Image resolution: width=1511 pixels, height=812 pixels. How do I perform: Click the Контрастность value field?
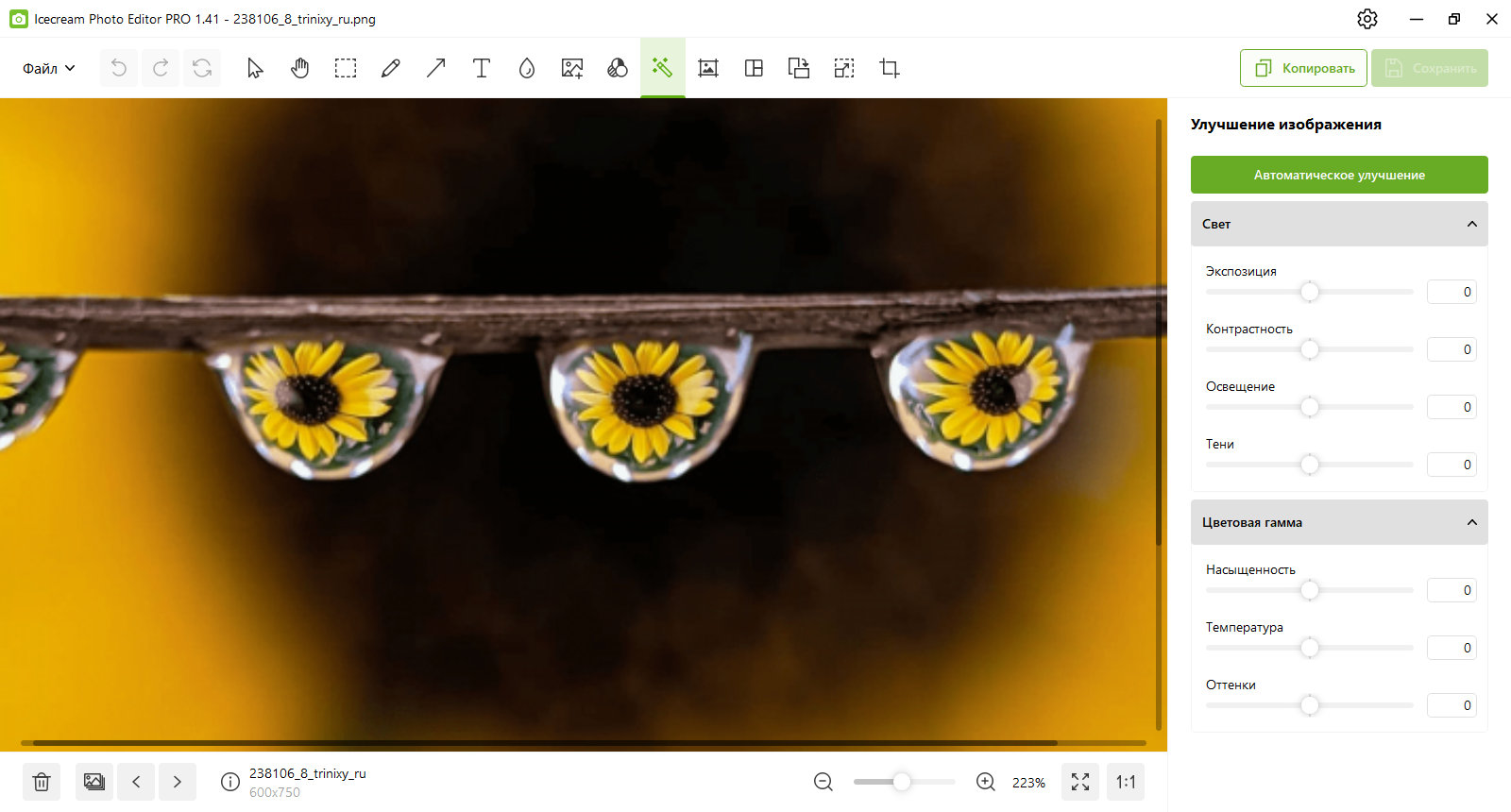[1452, 349]
